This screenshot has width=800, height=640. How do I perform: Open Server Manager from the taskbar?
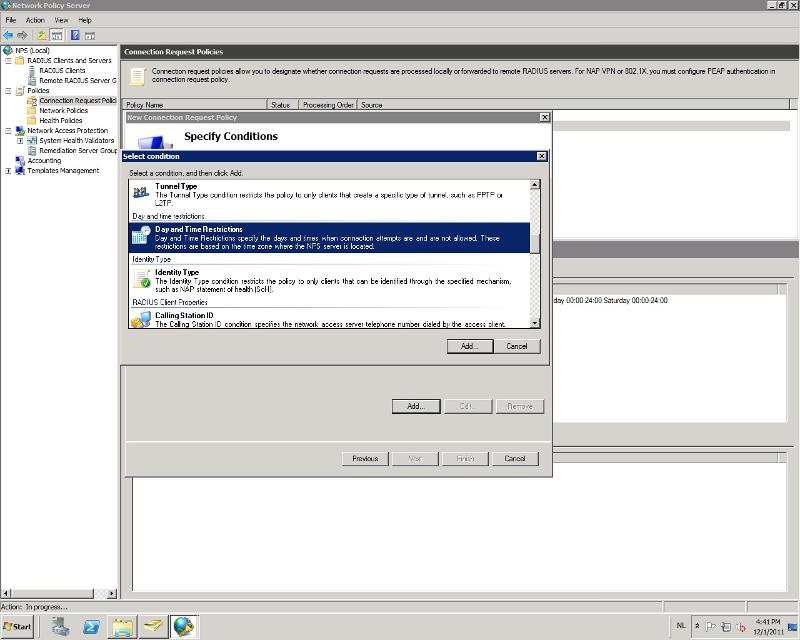60,626
